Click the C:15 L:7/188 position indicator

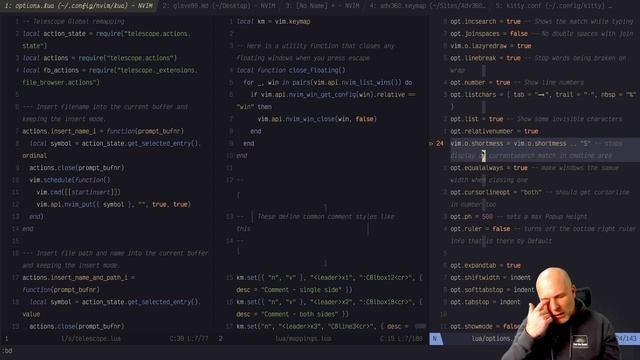(x=401, y=339)
